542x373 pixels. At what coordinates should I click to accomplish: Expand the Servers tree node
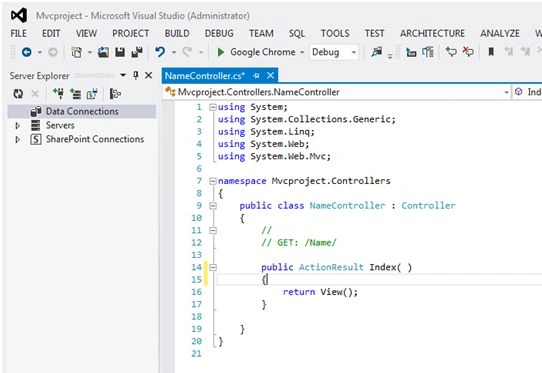(x=18, y=125)
